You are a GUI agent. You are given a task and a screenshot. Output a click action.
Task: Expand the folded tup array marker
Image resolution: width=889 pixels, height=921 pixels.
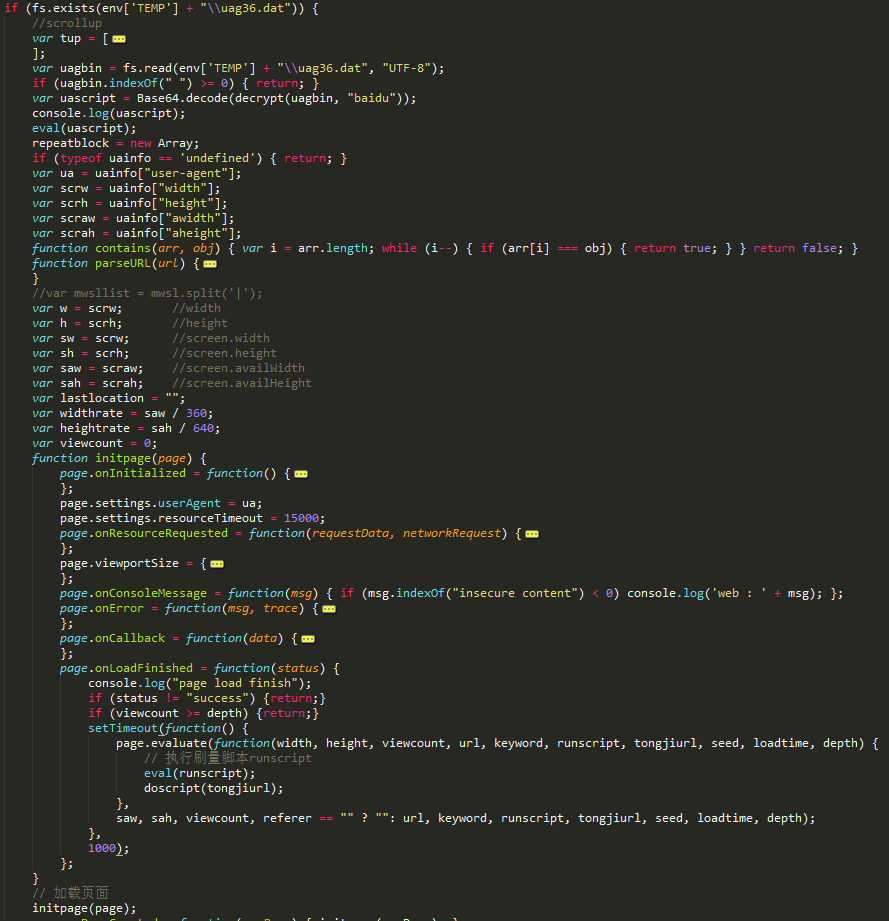tap(119, 39)
